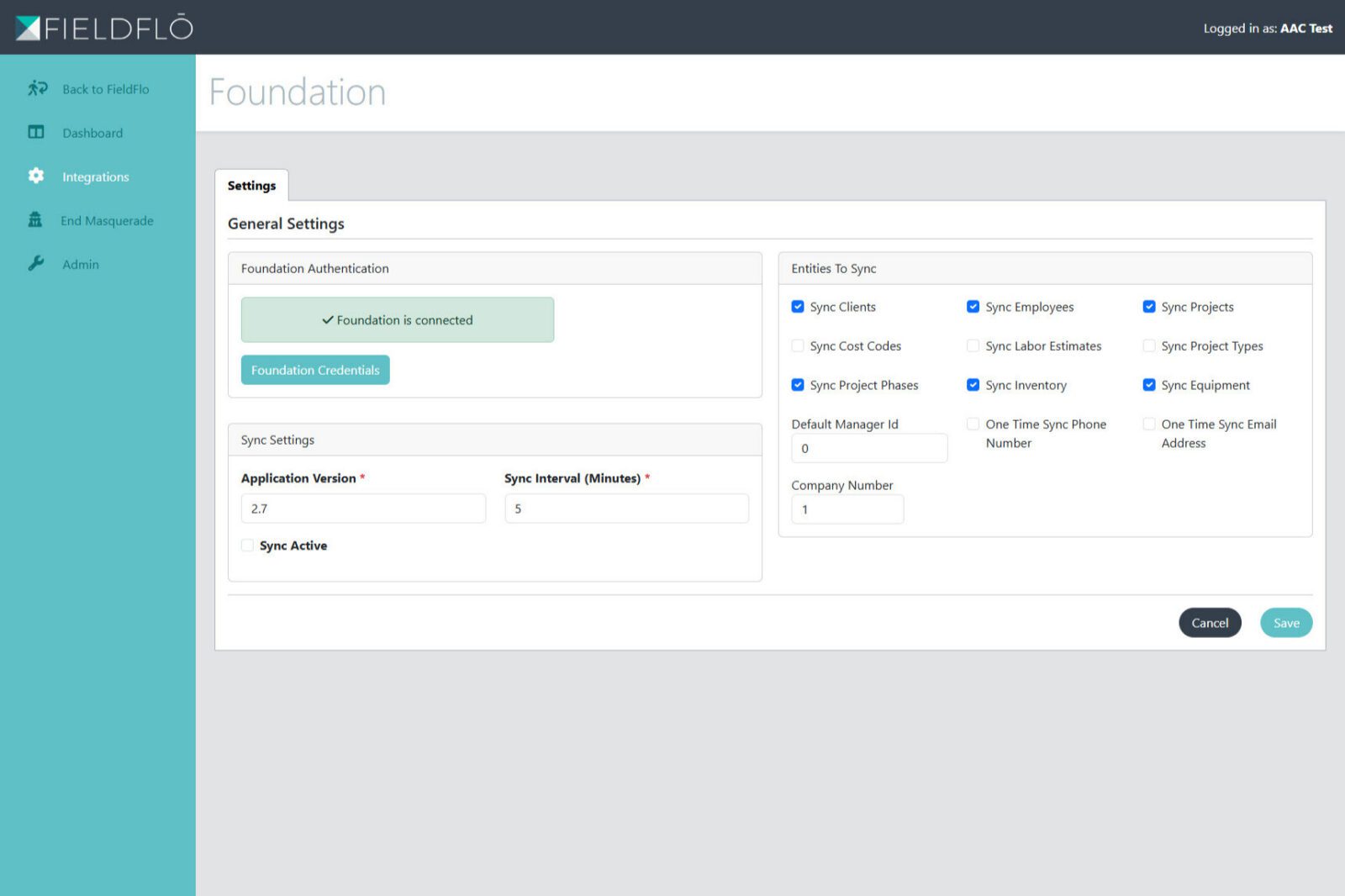Click the Foundation Authentication panel header
This screenshot has width=1345, height=896.
495,269
